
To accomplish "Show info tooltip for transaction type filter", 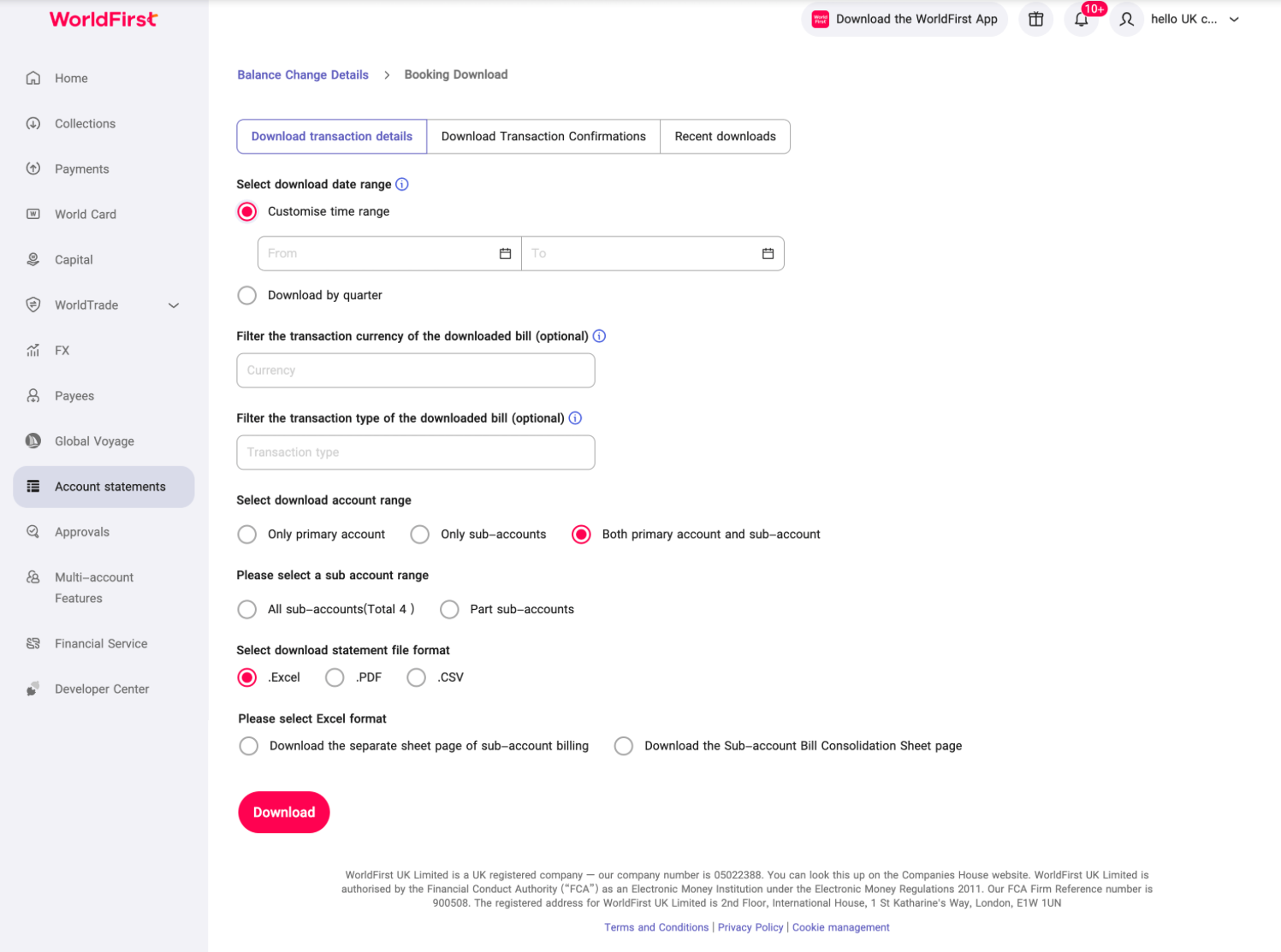I will coord(575,418).
